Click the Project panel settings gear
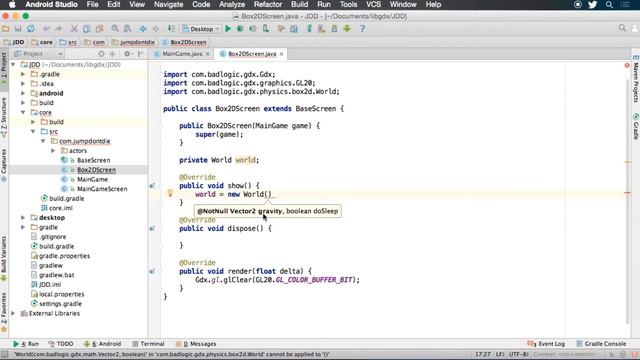Image resolution: width=640 pixels, height=360 pixels. (127, 54)
